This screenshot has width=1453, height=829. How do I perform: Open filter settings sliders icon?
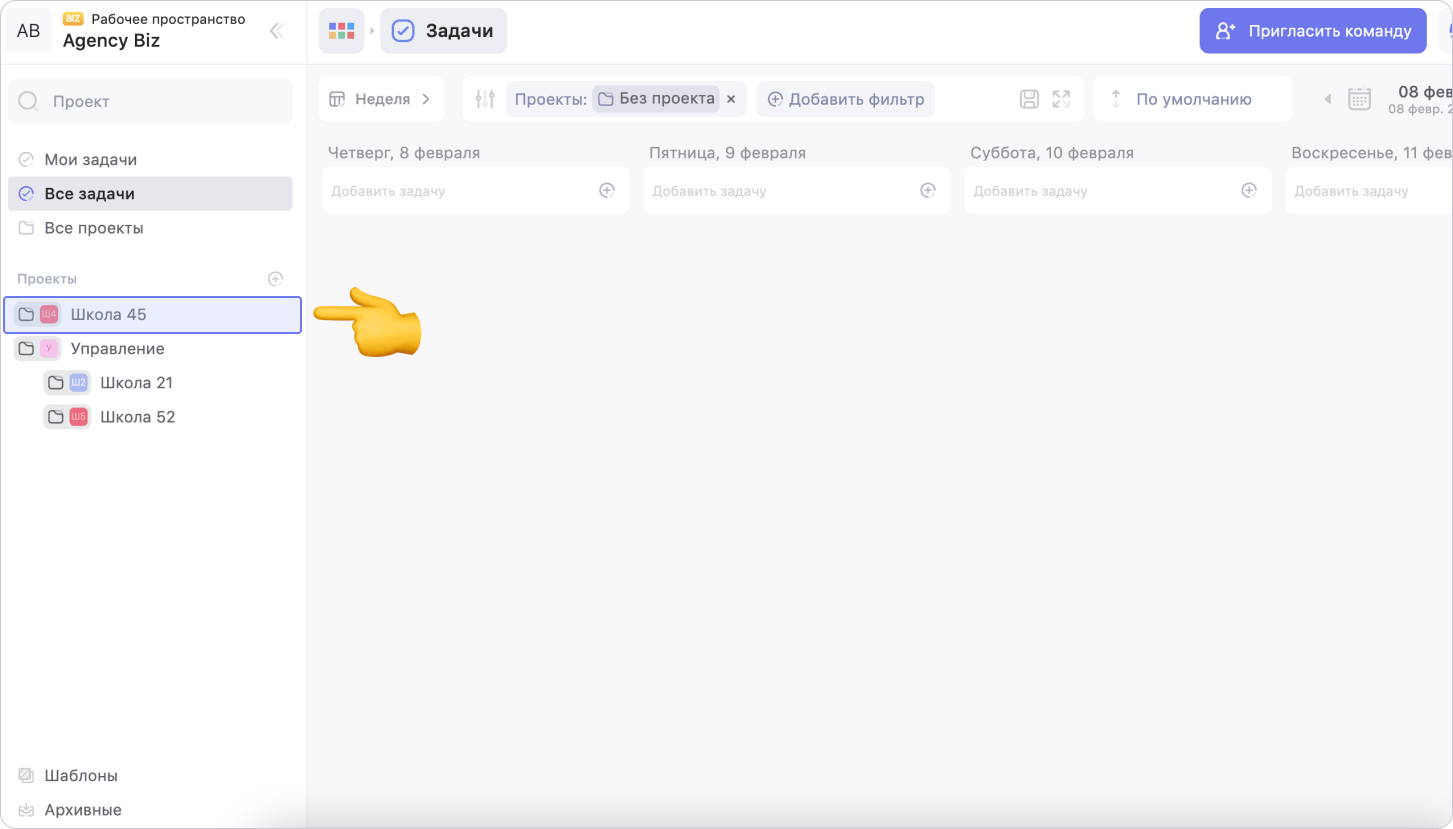point(485,99)
